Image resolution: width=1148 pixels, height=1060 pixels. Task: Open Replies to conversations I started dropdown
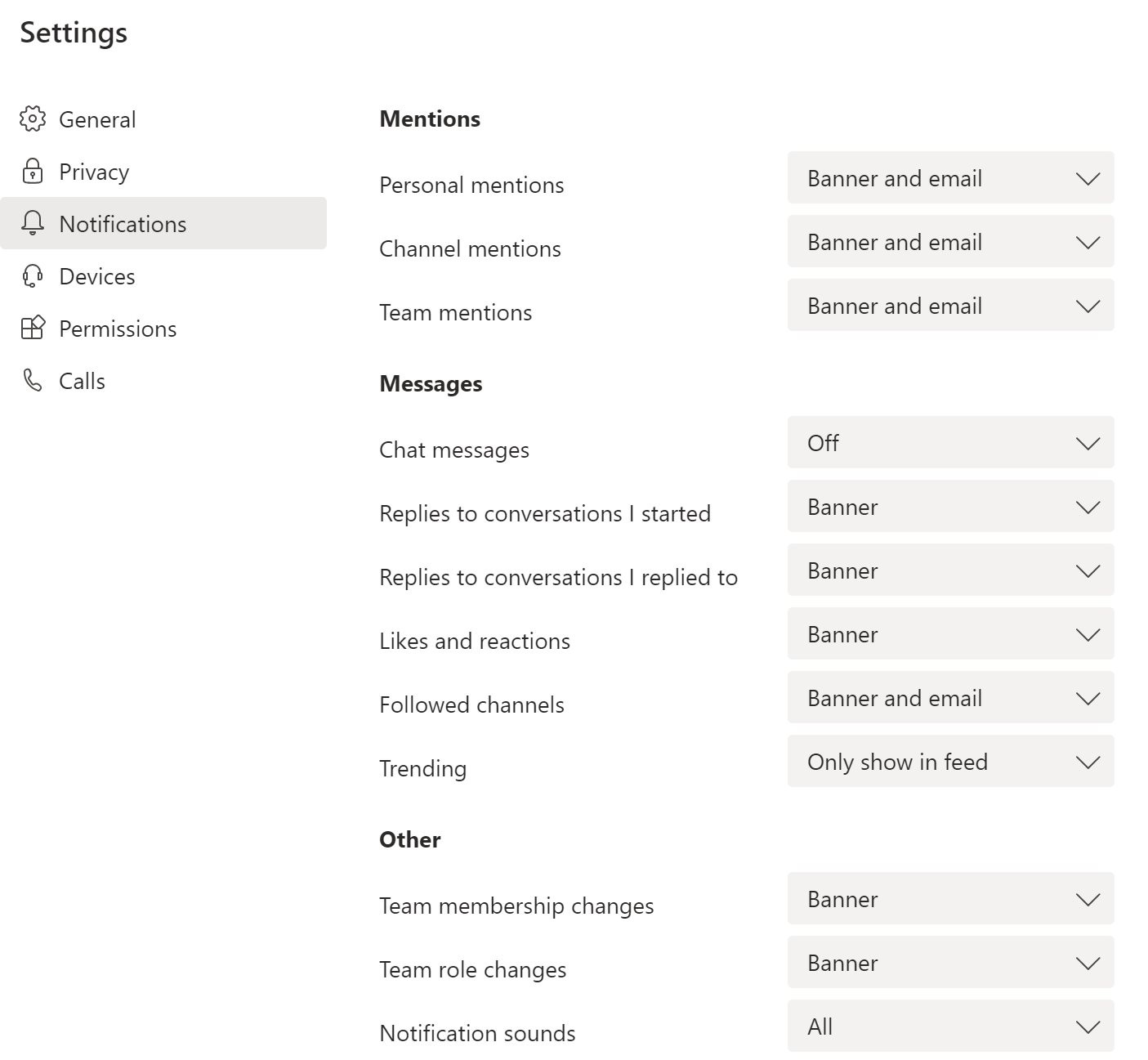pos(950,506)
